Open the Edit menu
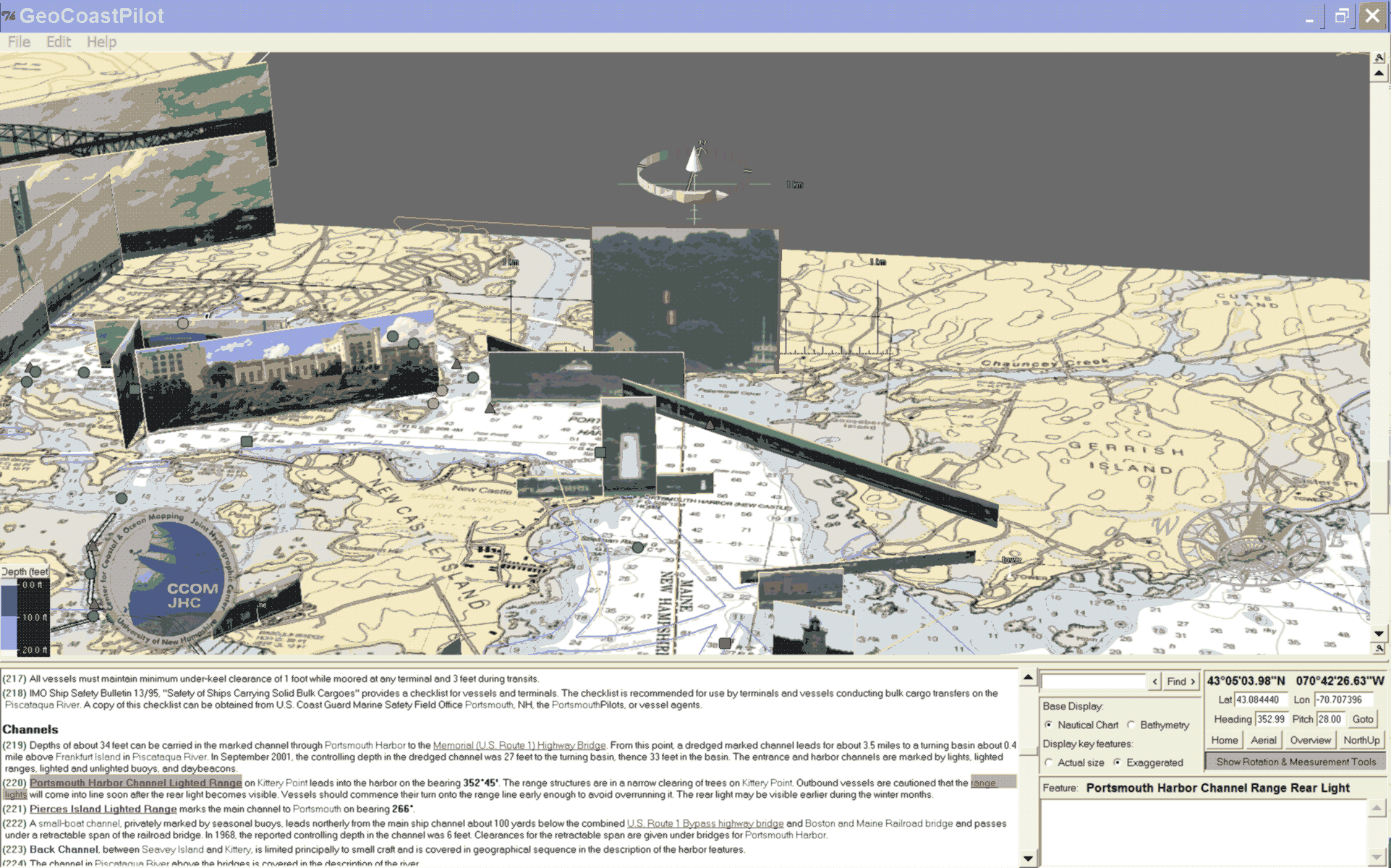The width and height of the screenshot is (1391, 868). point(59,42)
